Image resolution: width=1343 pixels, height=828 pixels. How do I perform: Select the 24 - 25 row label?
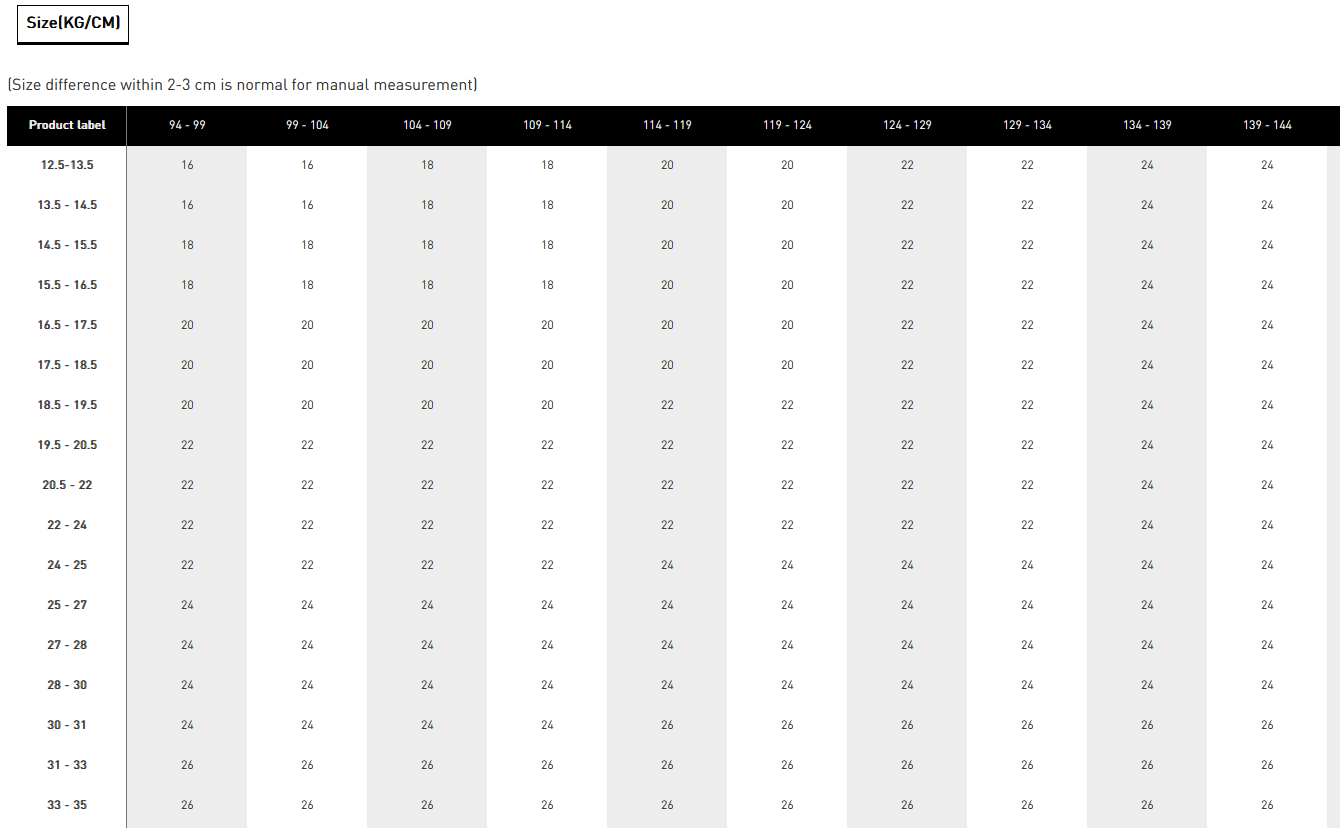coord(67,565)
